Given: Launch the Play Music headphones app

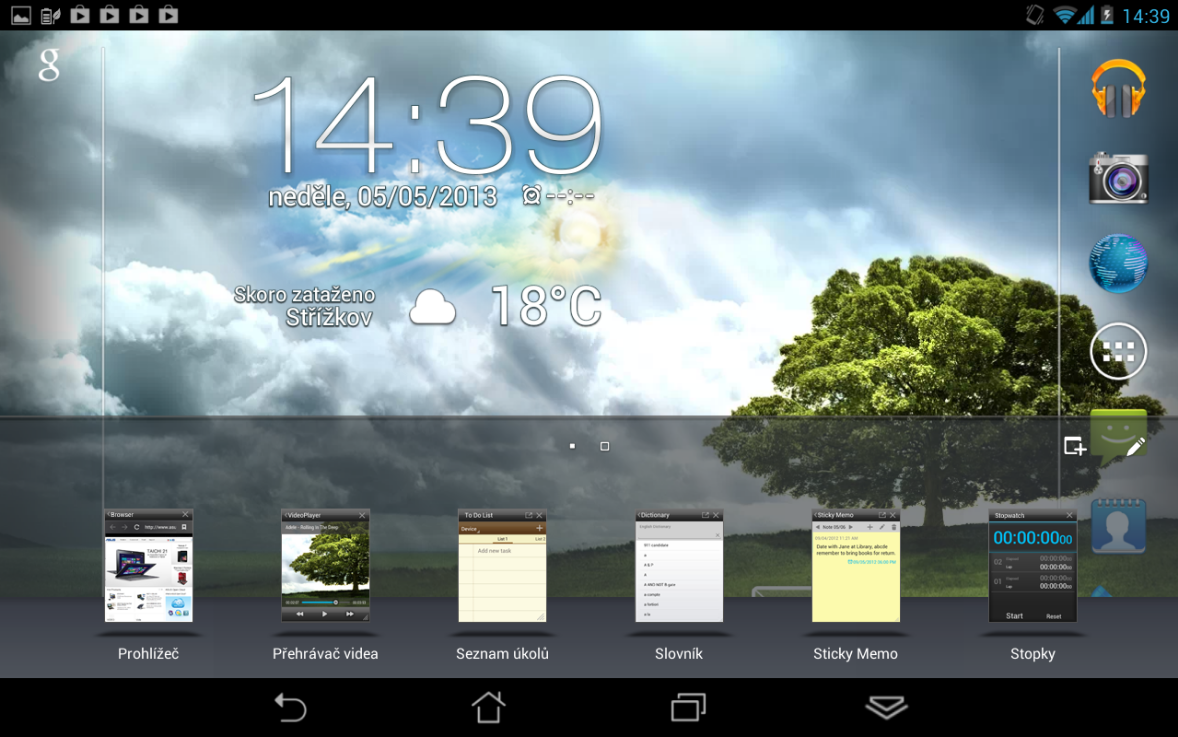Looking at the screenshot, I should click(x=1118, y=89).
